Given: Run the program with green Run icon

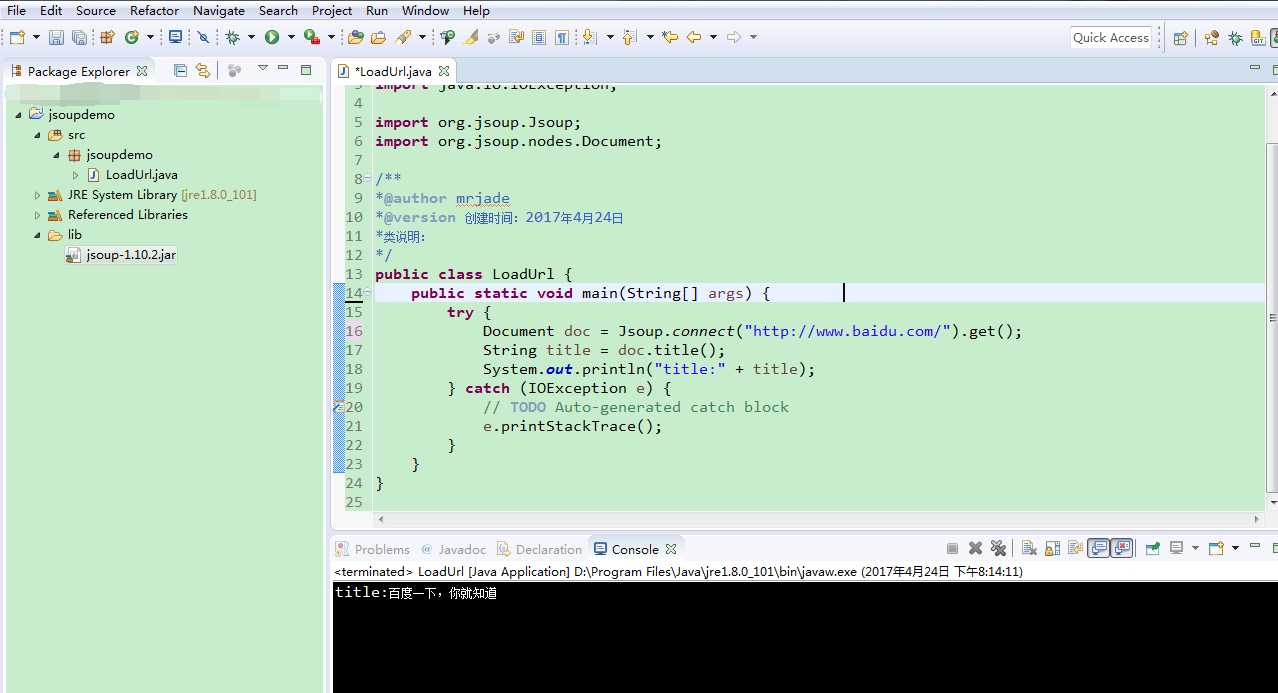Looking at the screenshot, I should [272, 37].
